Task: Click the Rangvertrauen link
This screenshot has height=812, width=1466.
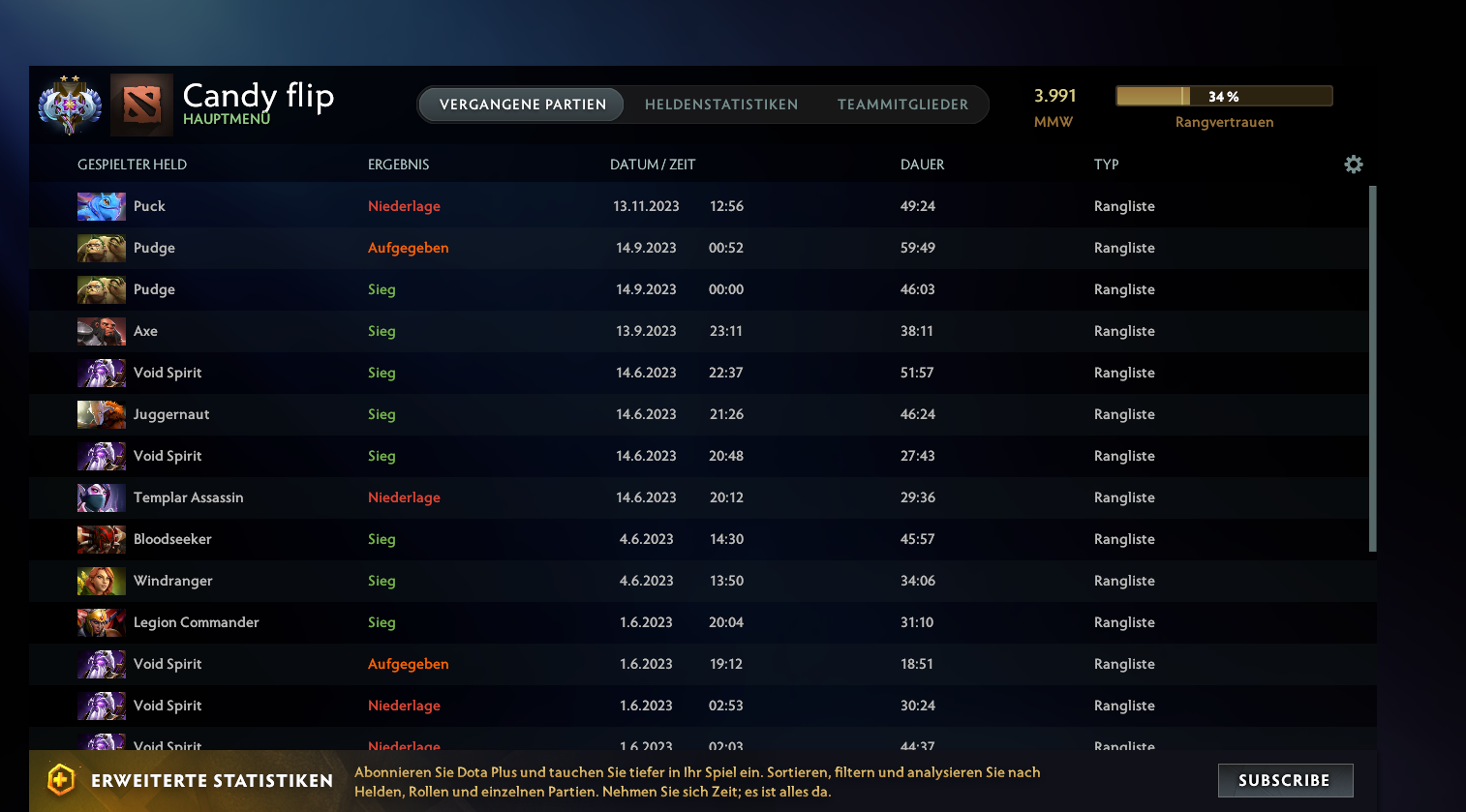Action: click(1223, 122)
